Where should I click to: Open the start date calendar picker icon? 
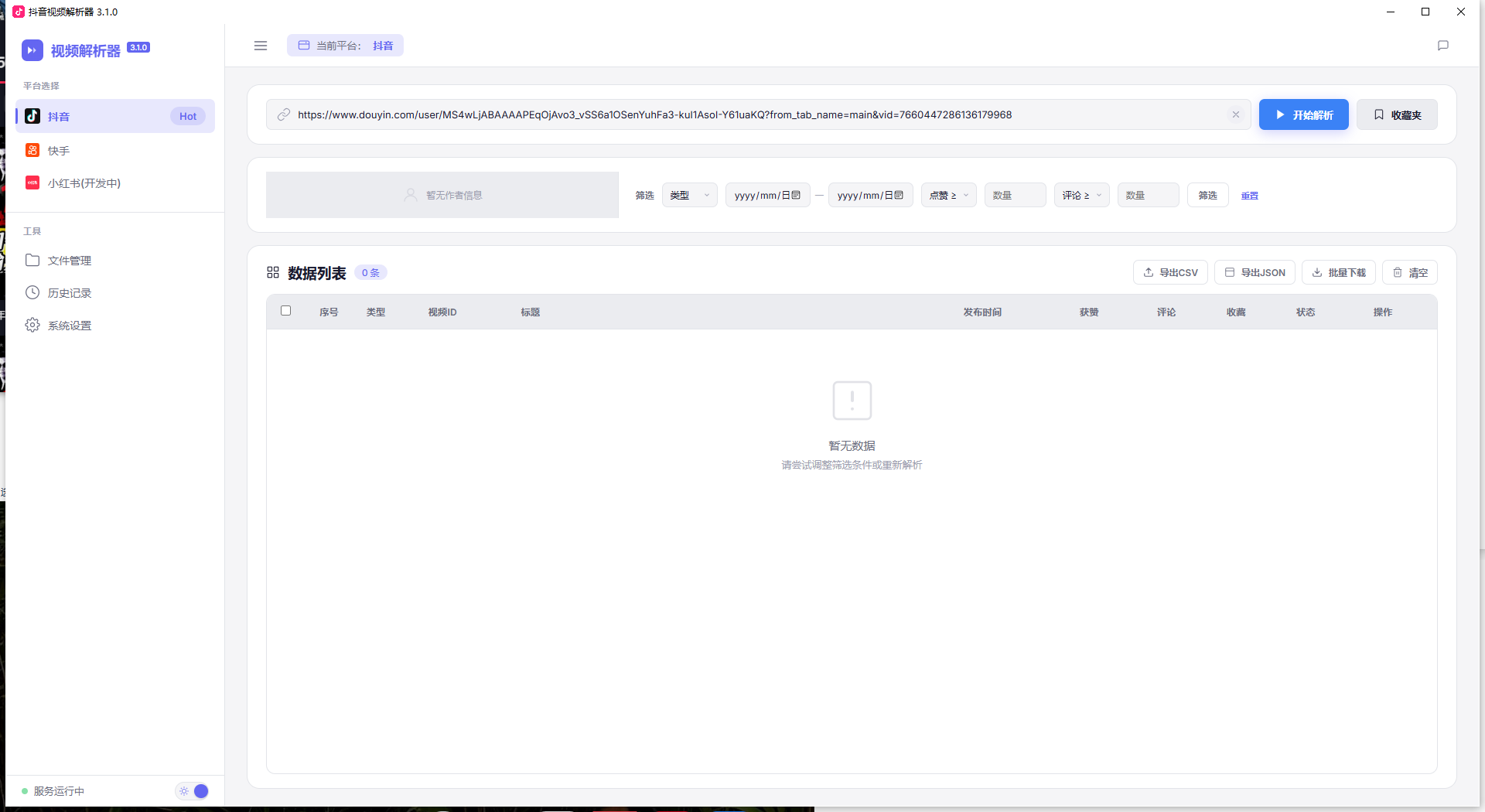click(x=796, y=195)
